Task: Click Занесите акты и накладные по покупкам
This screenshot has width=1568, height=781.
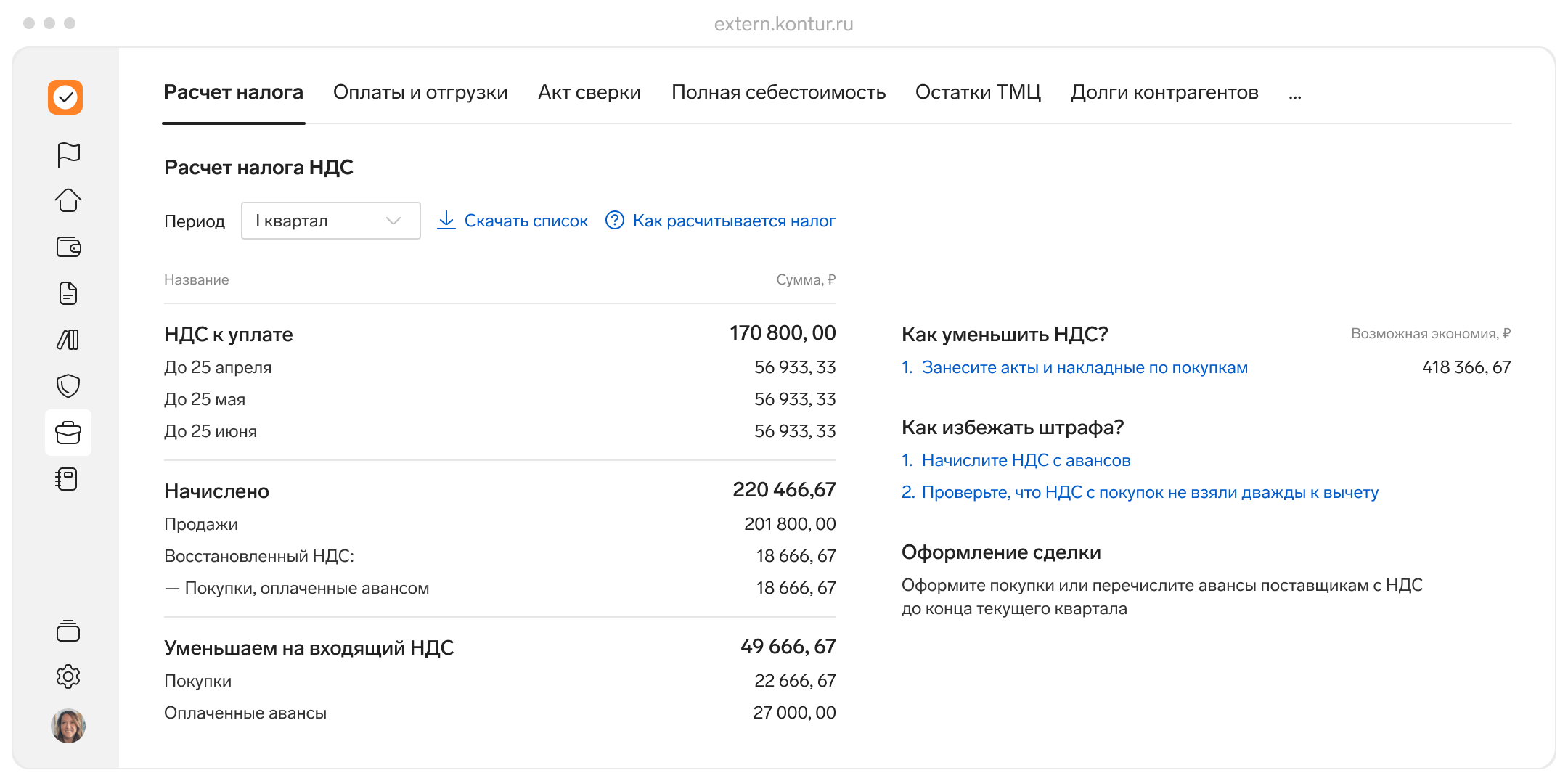Action: 1085,368
